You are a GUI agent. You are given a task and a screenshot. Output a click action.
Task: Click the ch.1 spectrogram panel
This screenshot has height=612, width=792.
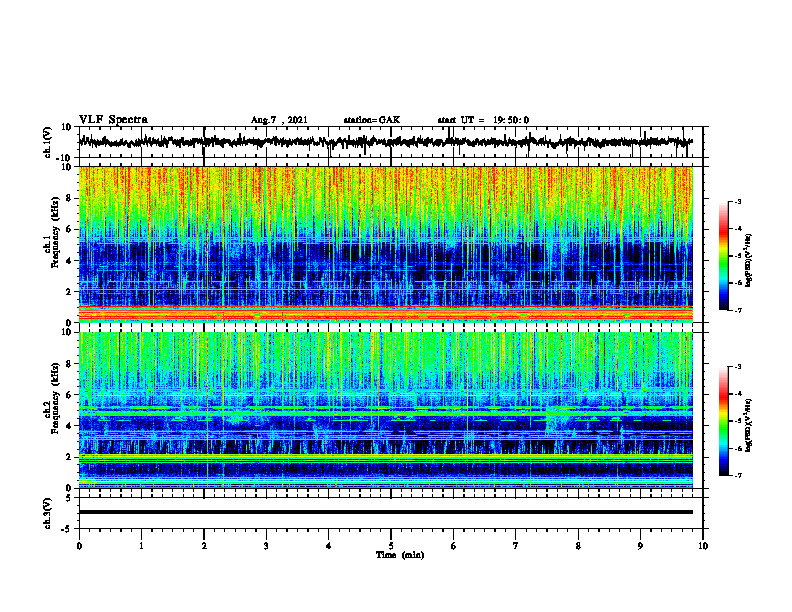390,244
